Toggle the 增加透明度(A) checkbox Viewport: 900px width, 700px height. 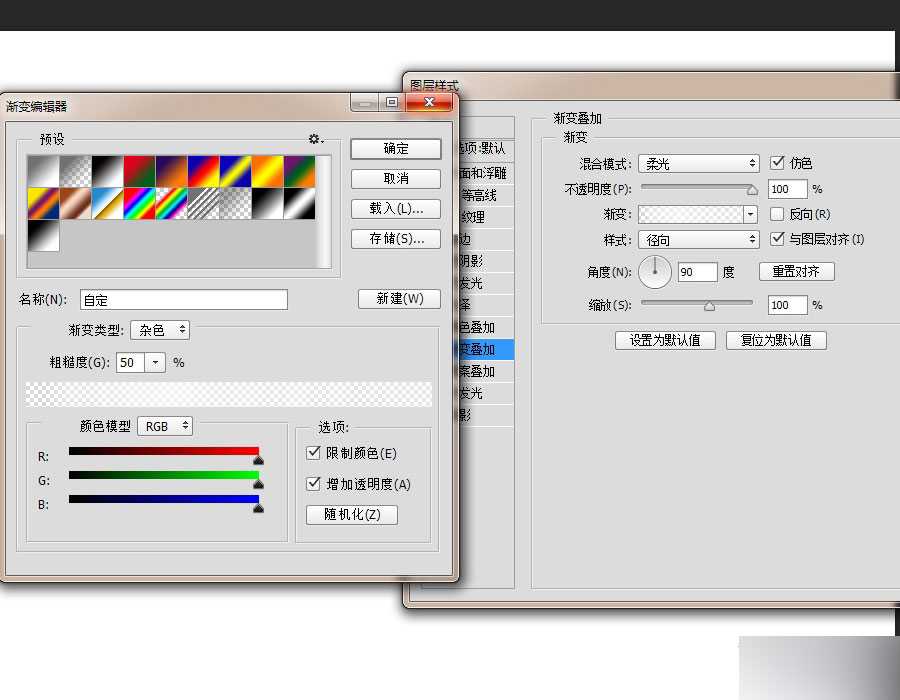313,483
